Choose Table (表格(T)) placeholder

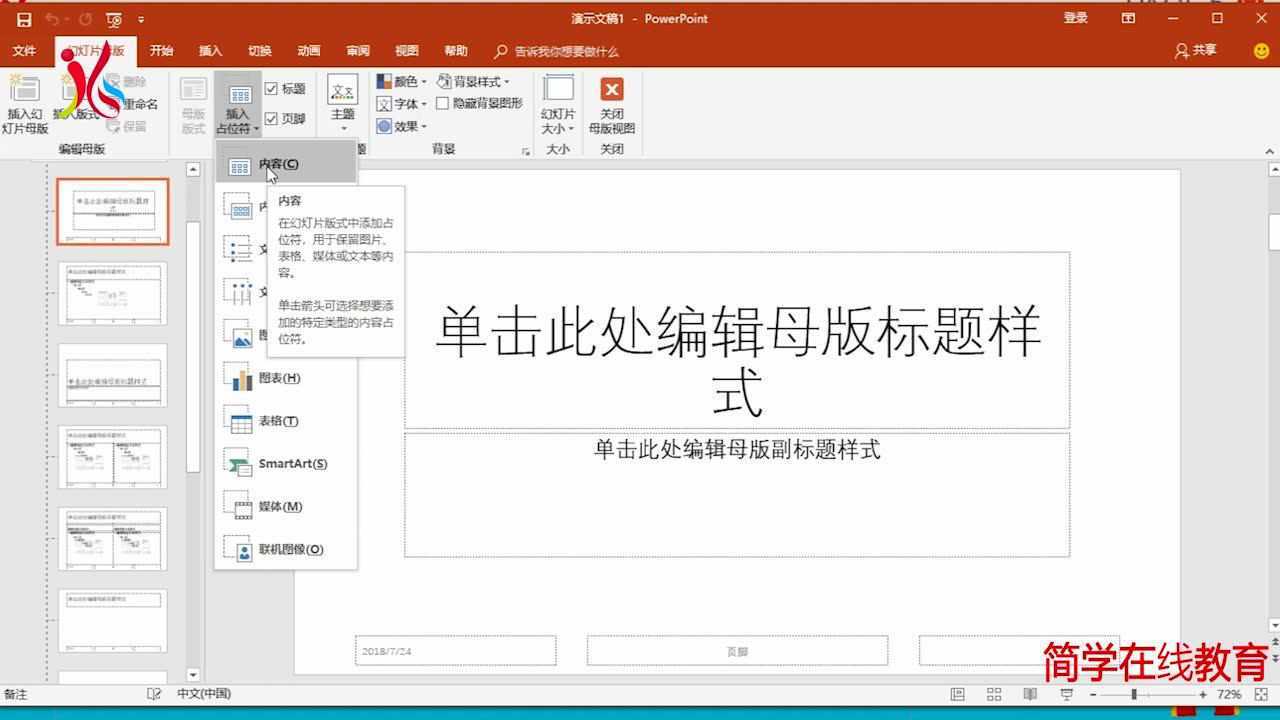tap(286, 421)
